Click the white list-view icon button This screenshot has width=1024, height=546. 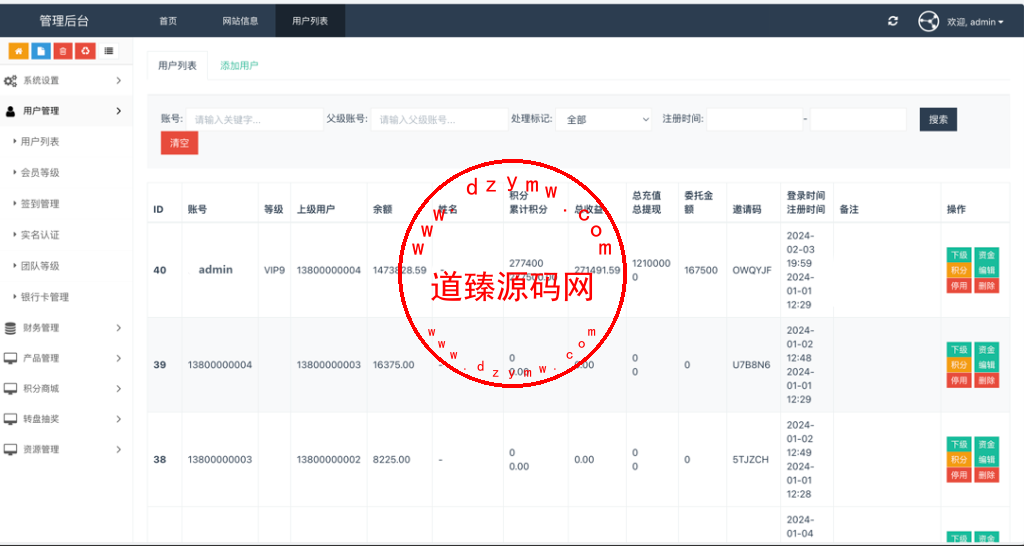click(108, 50)
